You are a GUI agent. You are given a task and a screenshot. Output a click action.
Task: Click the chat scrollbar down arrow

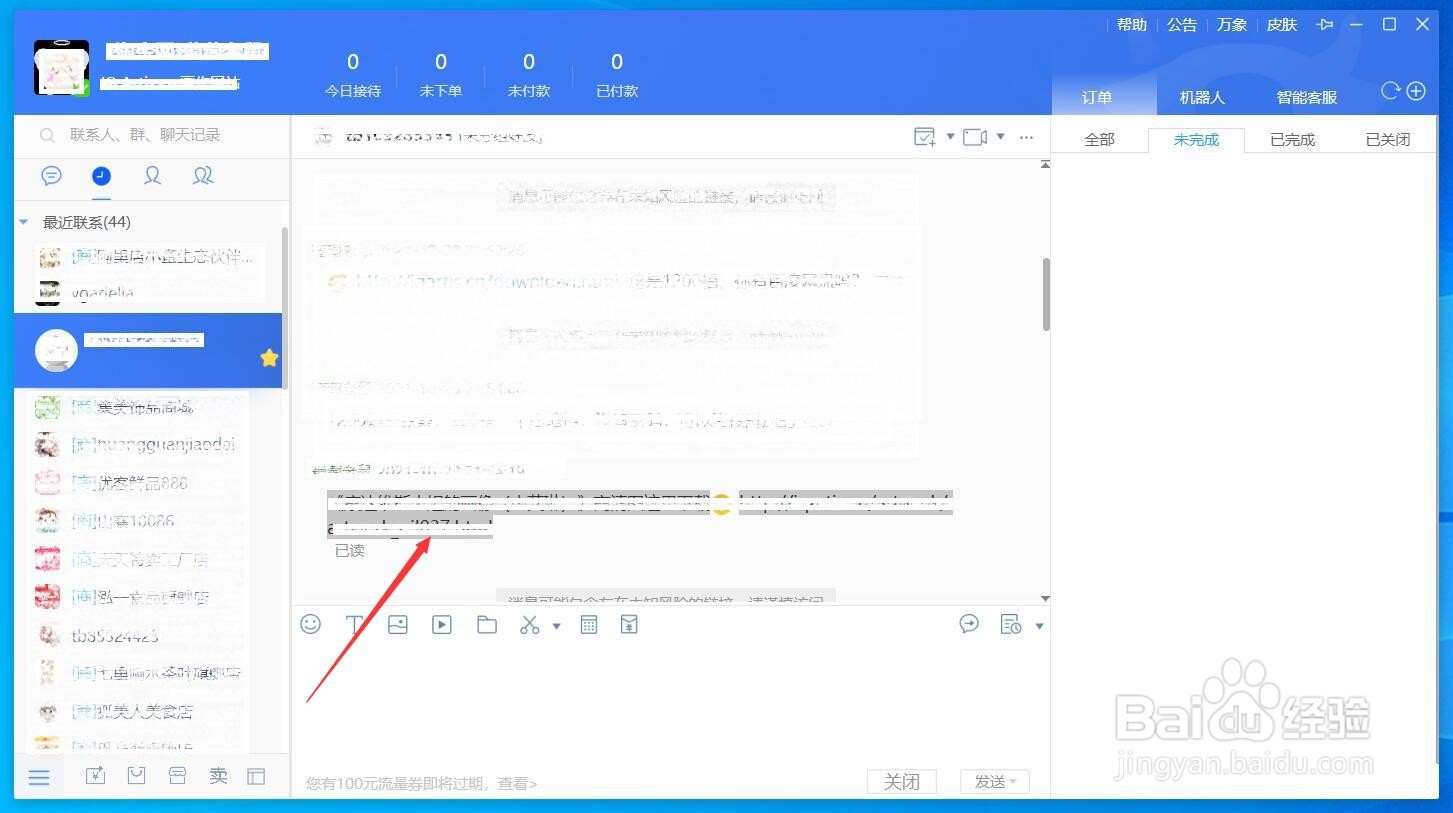point(1046,598)
